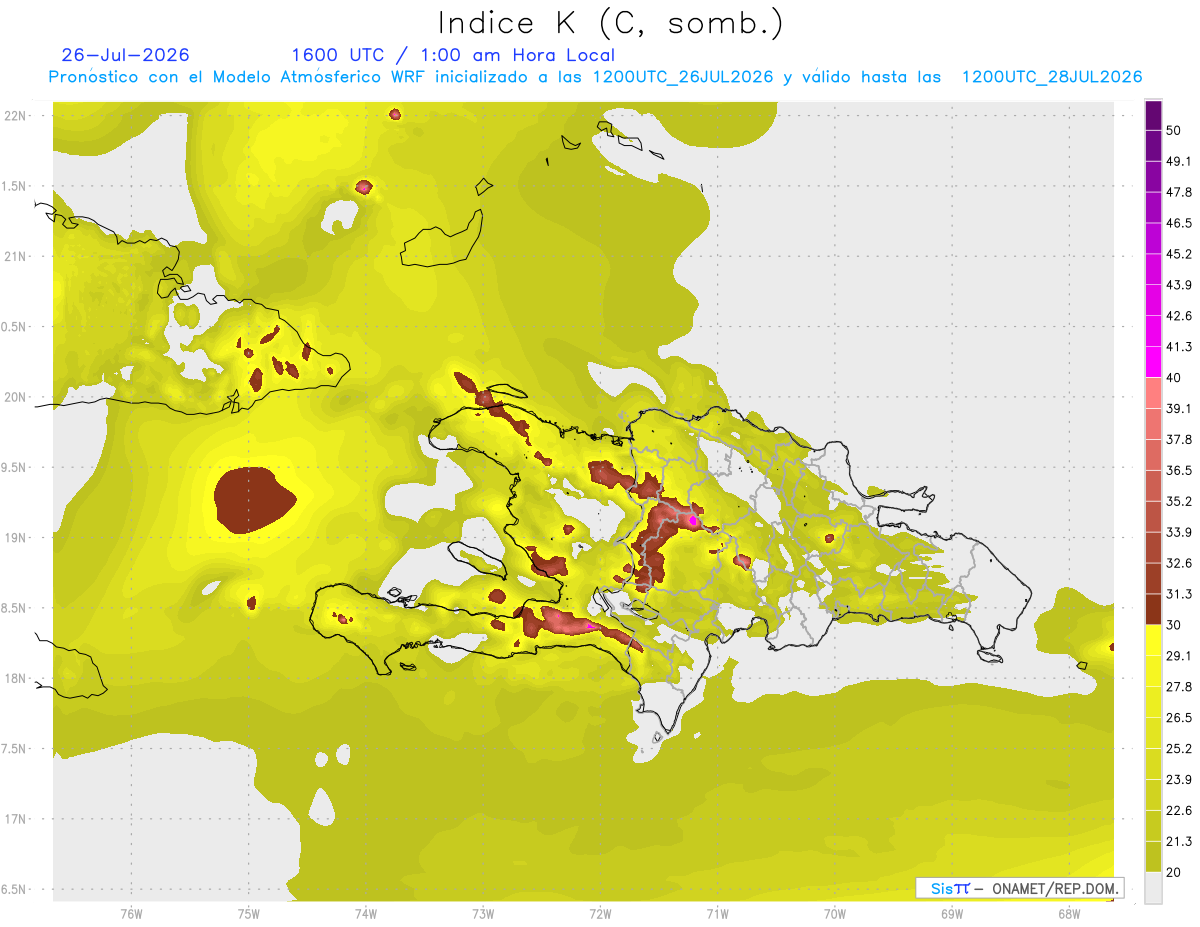
Task: Select the date text "26-Jul-2026"
Action: coord(126,55)
